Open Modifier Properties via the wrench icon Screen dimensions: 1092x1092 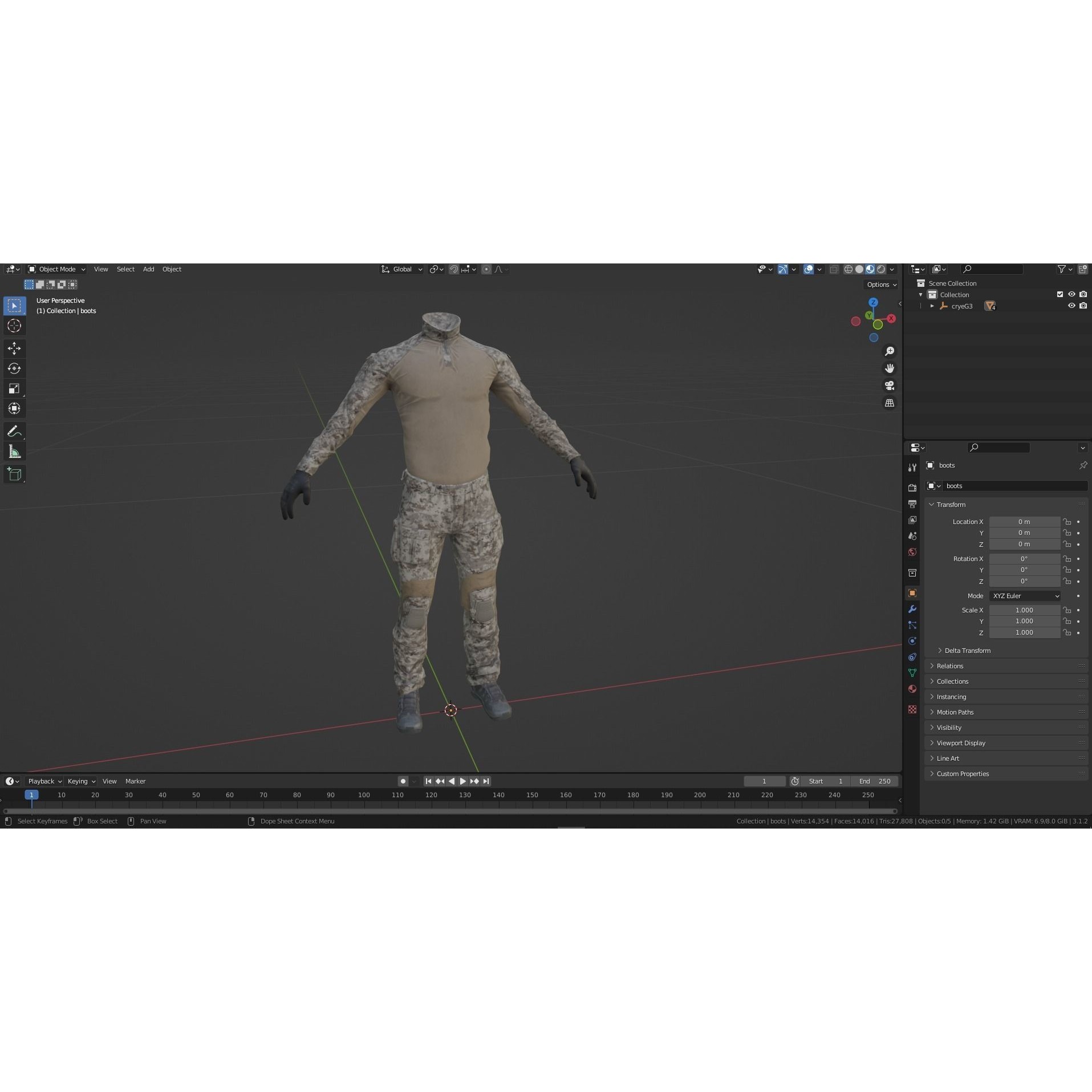[x=912, y=610]
